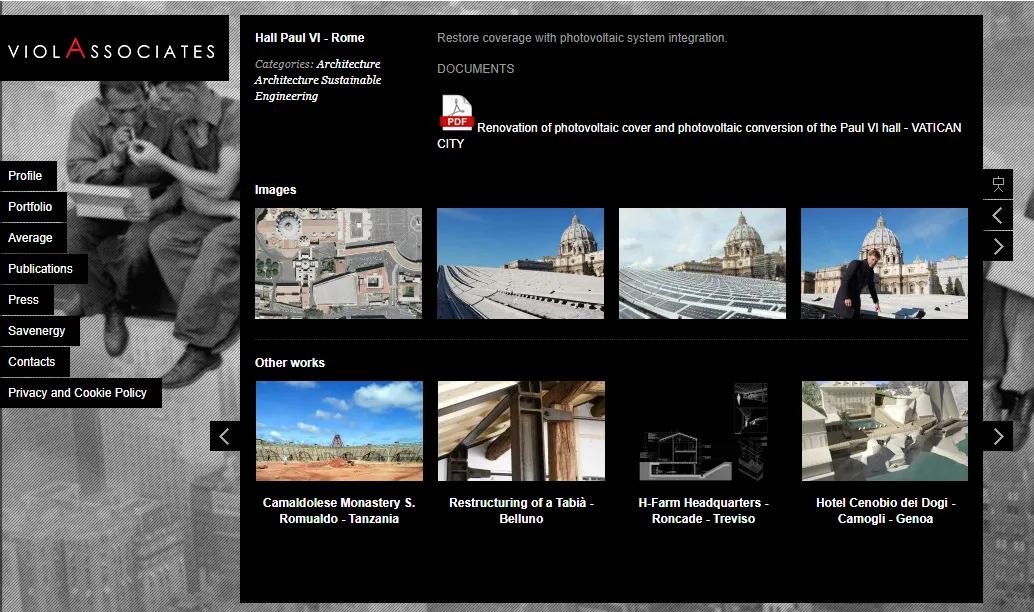Open the Profile menu item
Image resolution: width=1034 pixels, height=612 pixels.
click(x=26, y=176)
